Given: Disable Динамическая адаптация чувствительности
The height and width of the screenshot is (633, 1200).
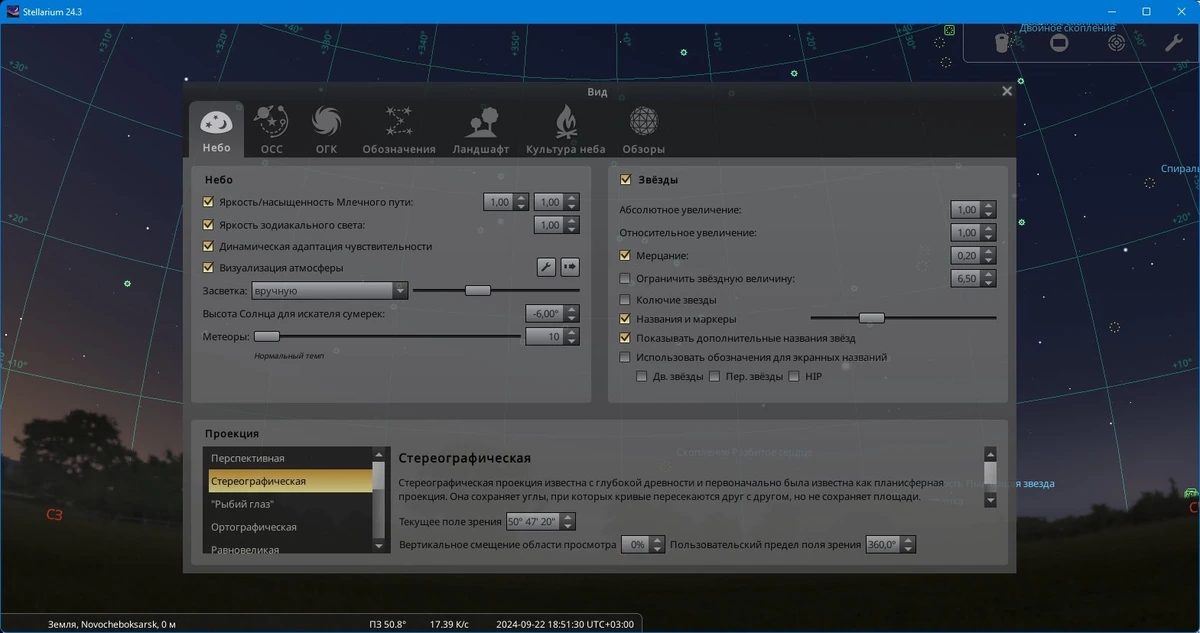Looking at the screenshot, I should (209, 246).
